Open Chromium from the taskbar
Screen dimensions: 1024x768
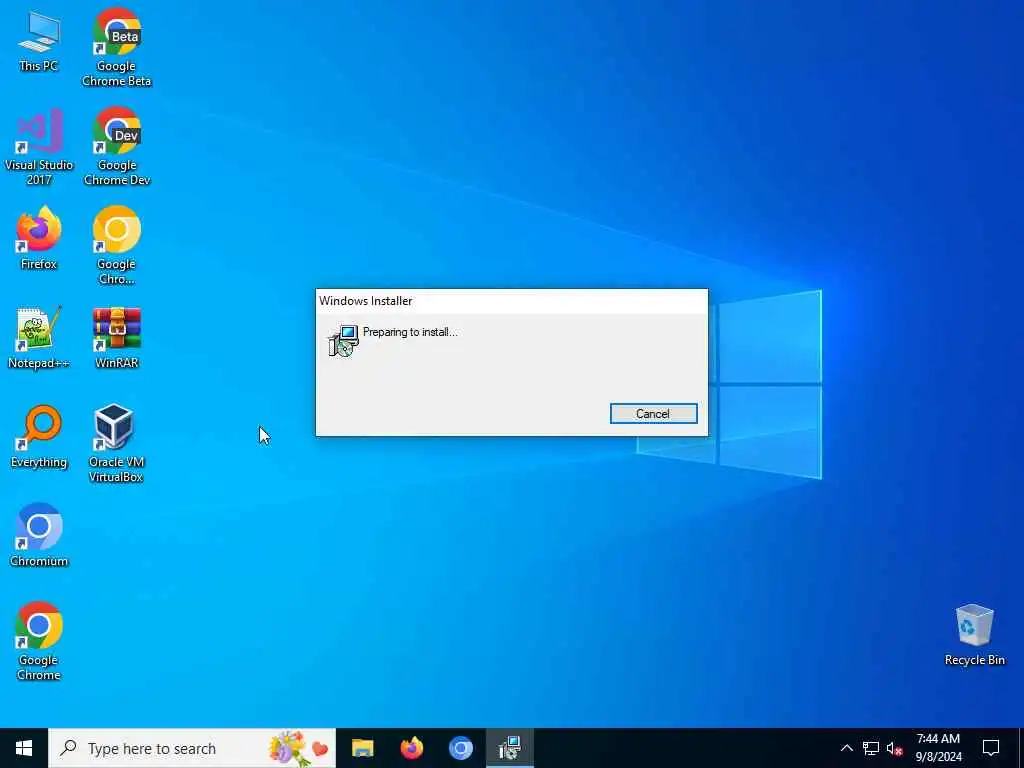[x=460, y=748]
